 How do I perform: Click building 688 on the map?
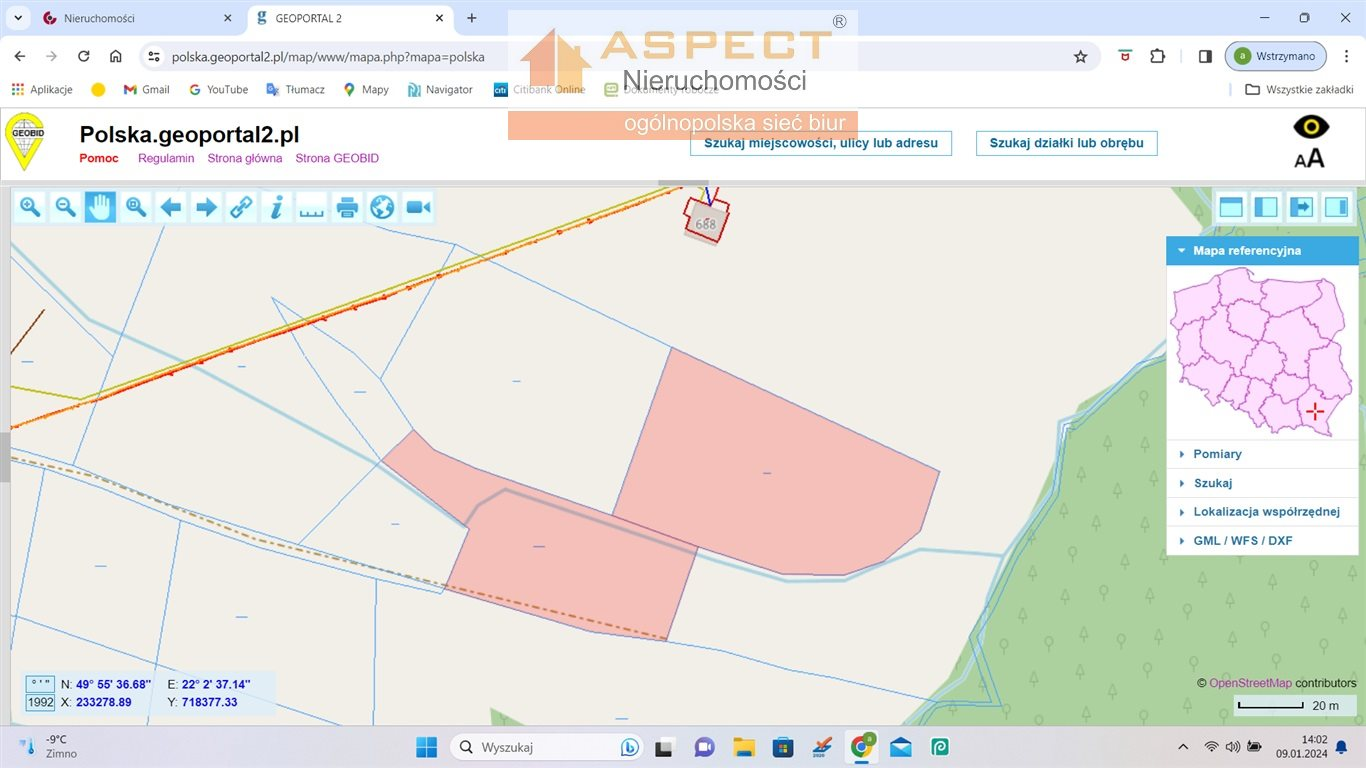(706, 222)
